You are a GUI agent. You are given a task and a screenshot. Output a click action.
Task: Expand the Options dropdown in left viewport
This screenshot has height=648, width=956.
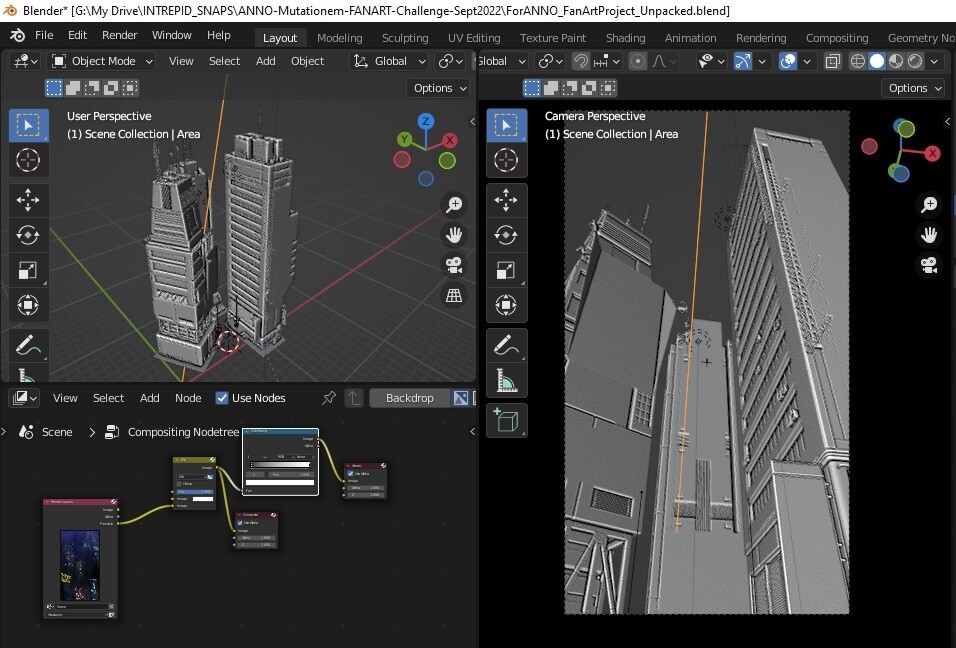(x=440, y=88)
